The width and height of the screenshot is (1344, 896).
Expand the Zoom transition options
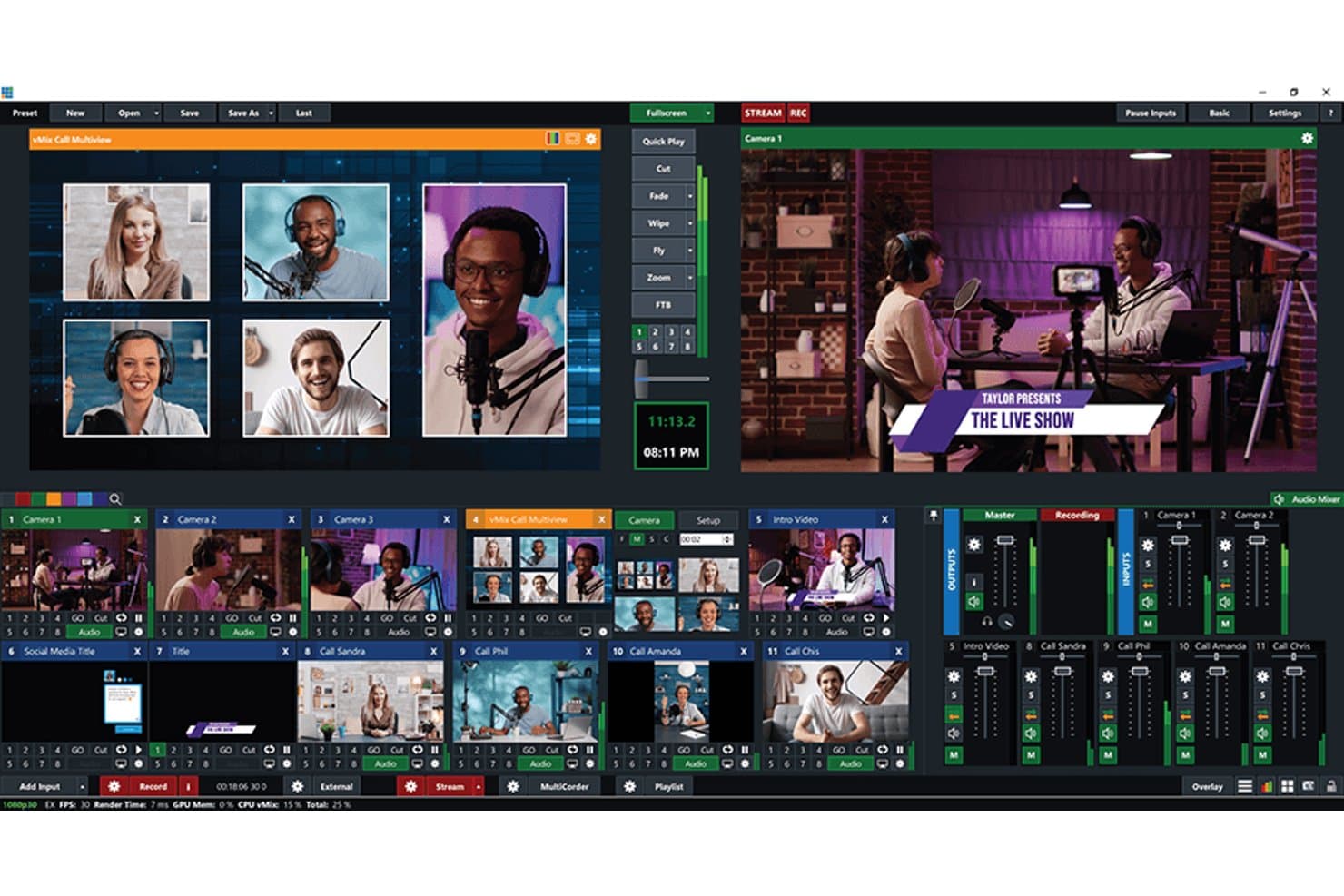click(690, 278)
